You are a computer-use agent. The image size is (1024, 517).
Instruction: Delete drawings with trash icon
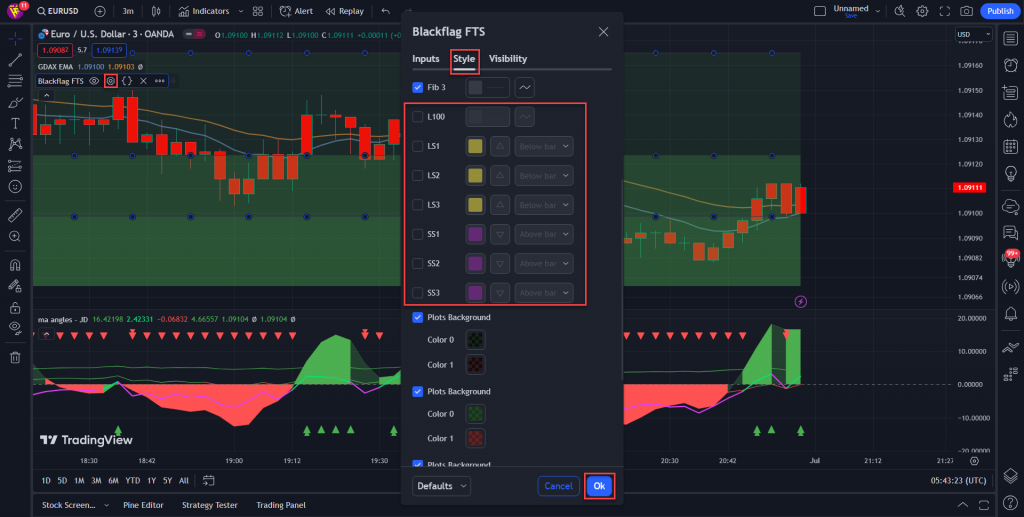15,357
